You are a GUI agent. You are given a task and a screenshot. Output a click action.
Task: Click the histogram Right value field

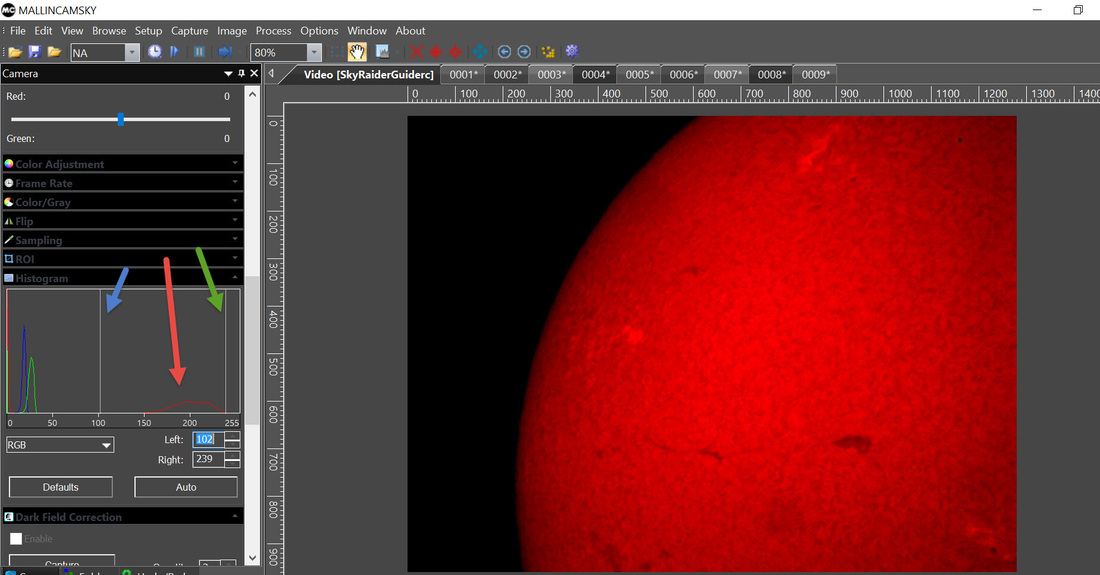(208, 459)
